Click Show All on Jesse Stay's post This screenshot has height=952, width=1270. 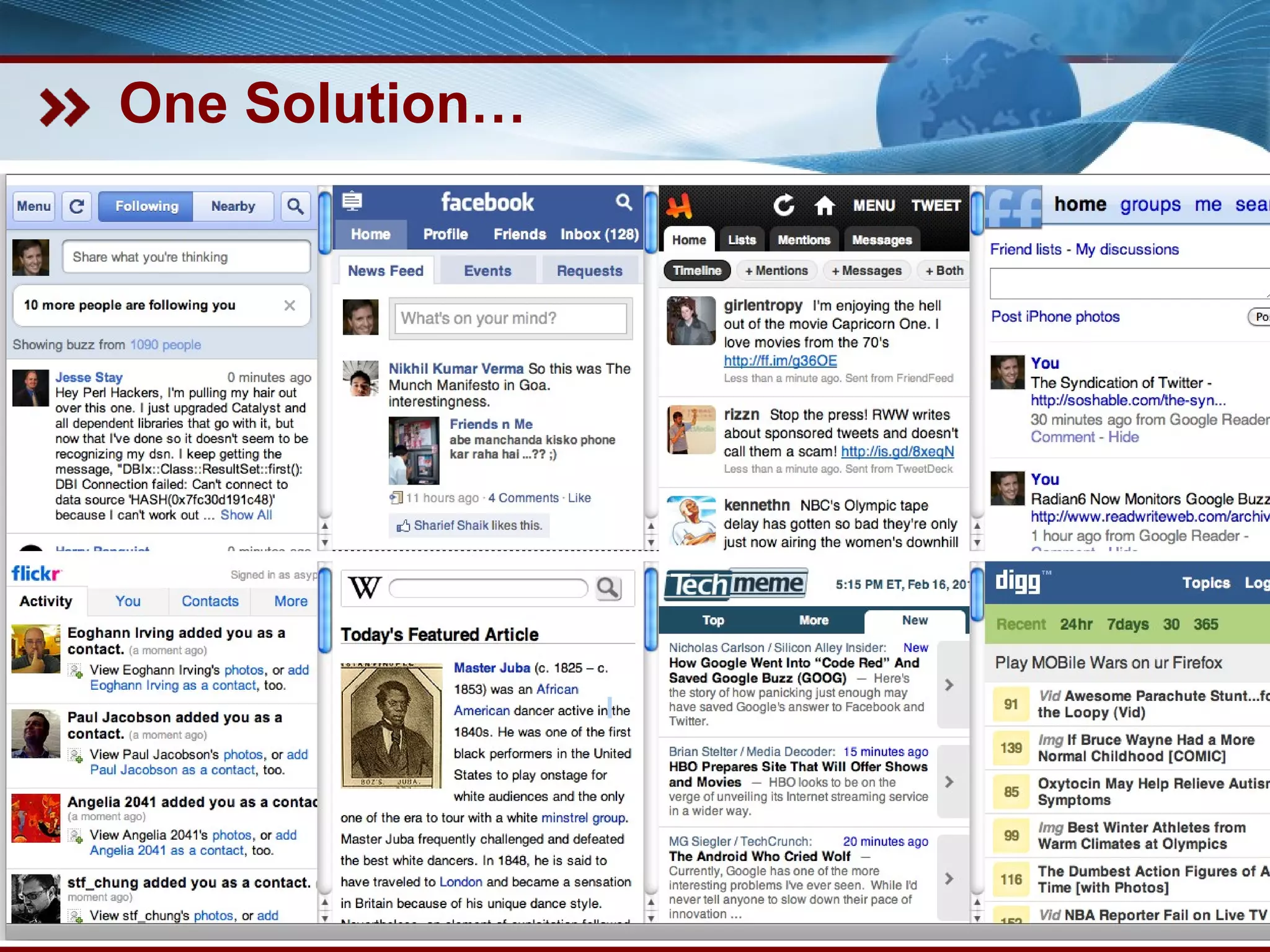pyautogui.click(x=246, y=515)
